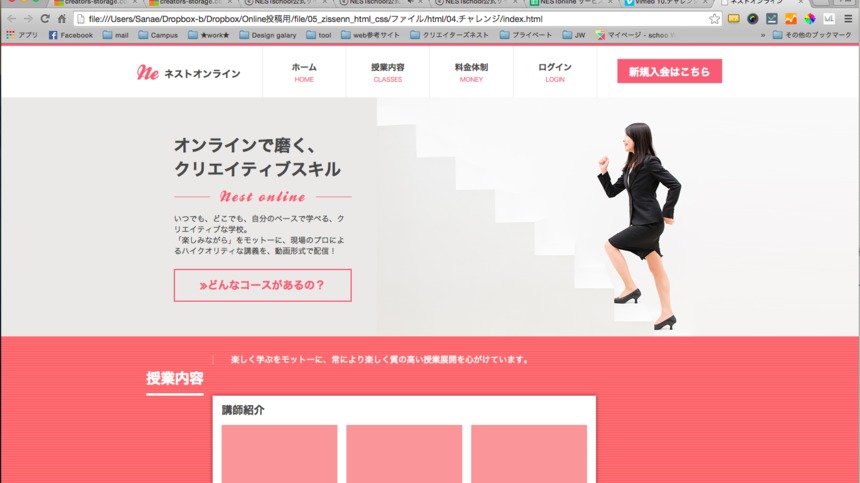Open the Facebook bookmark
Screen dimensions: 860x483
click(x=71, y=35)
